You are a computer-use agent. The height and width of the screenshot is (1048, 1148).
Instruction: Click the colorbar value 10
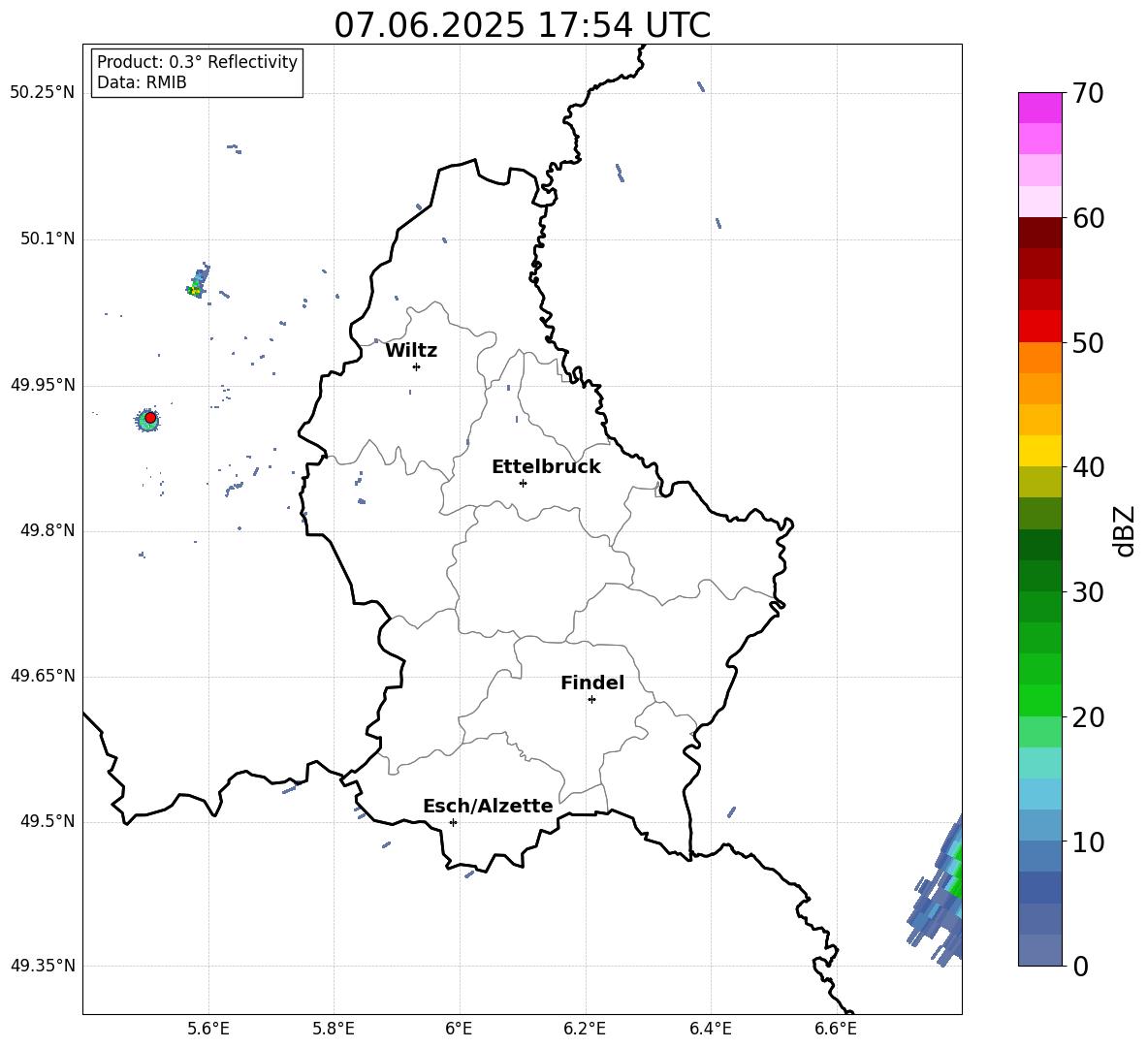[x=1088, y=842]
